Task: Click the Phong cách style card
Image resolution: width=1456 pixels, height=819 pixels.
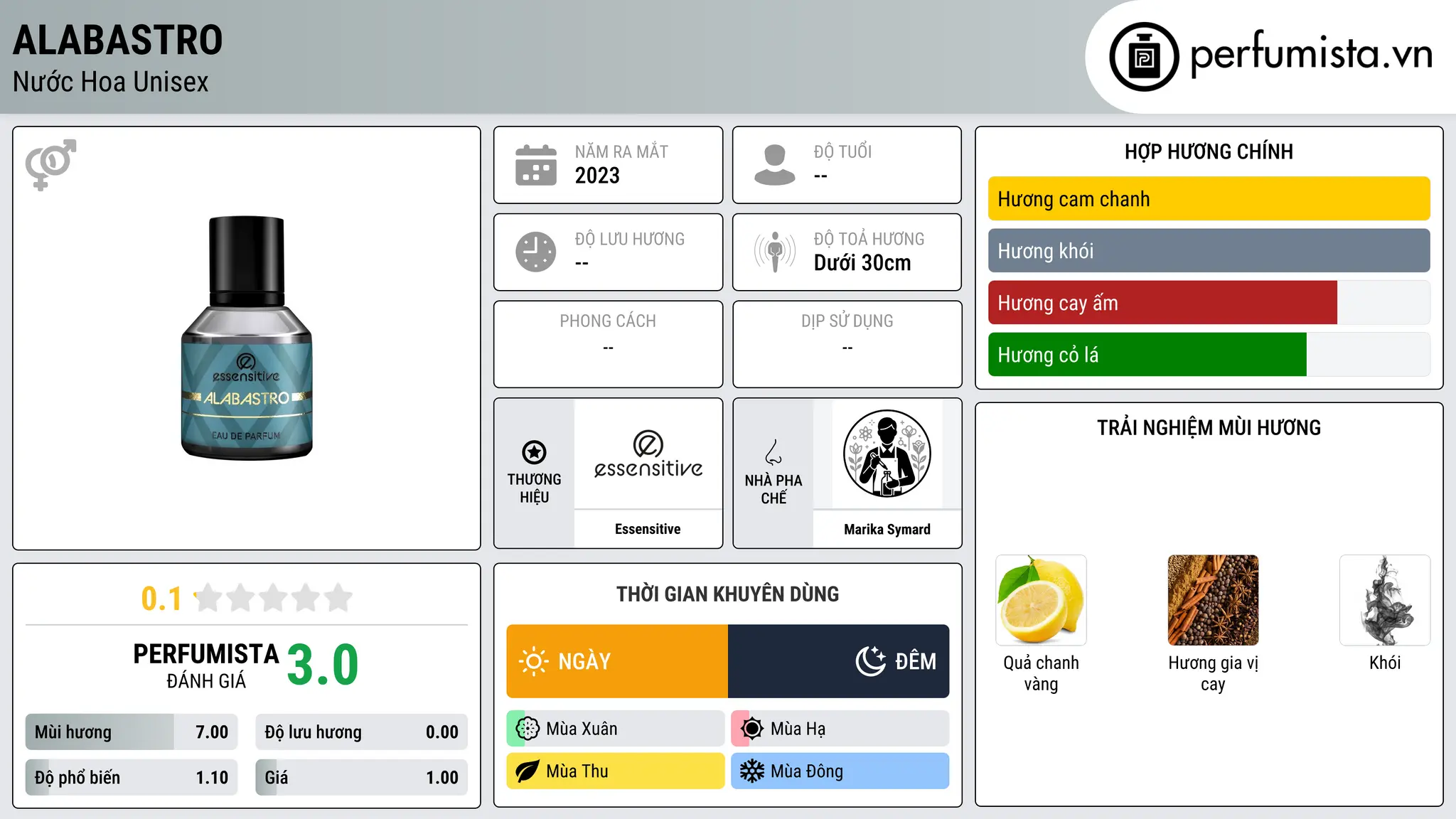Action: [609, 344]
